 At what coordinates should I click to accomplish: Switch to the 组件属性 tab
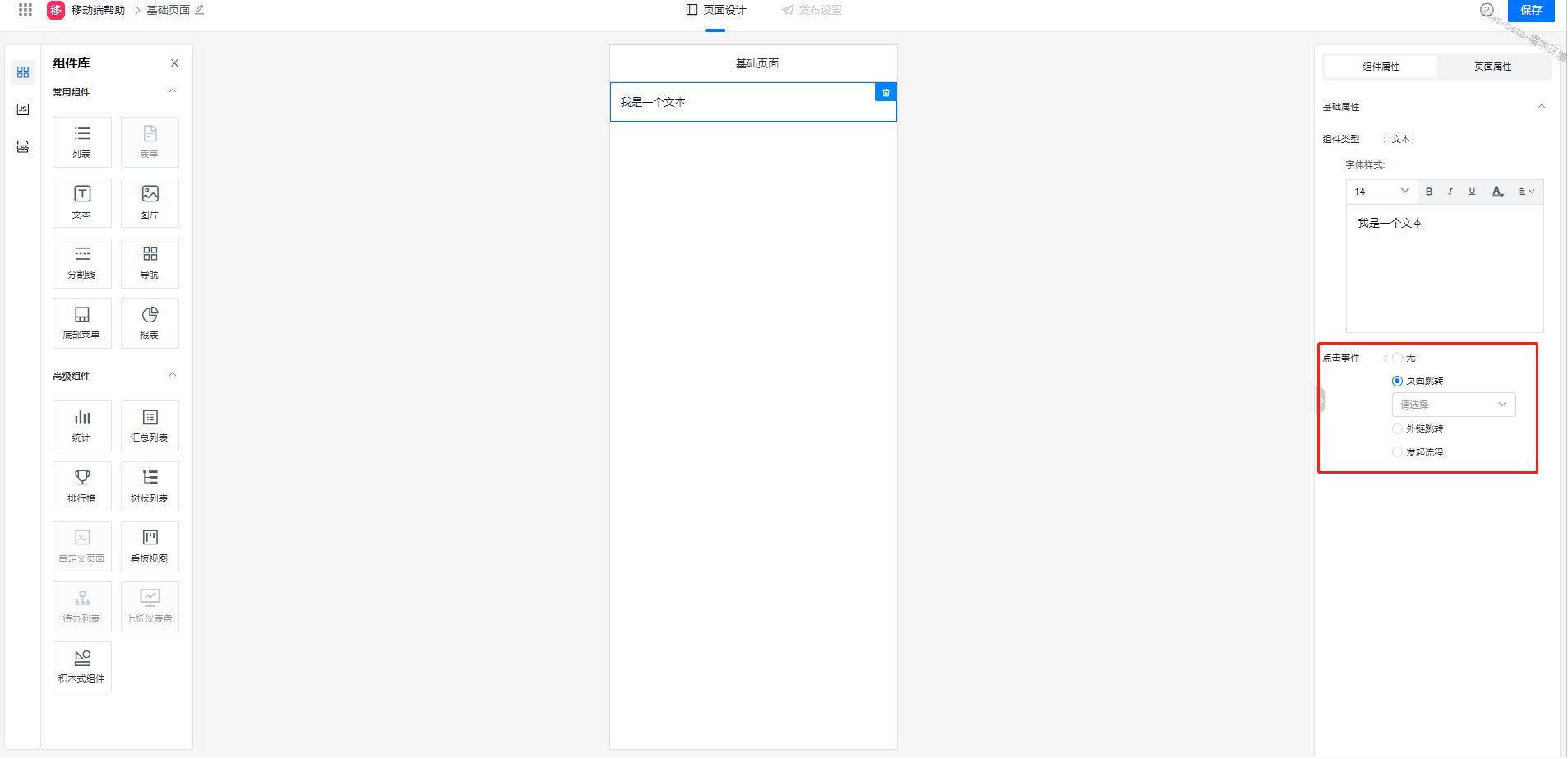point(1381,67)
